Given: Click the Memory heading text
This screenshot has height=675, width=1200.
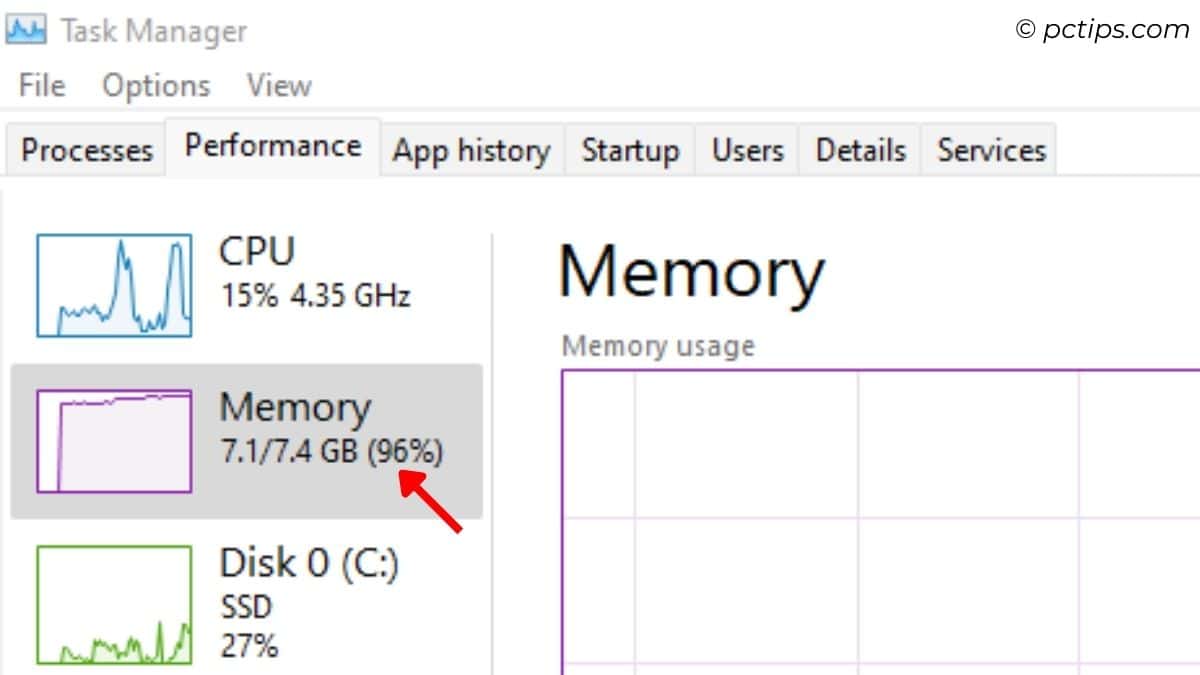Looking at the screenshot, I should [x=692, y=272].
